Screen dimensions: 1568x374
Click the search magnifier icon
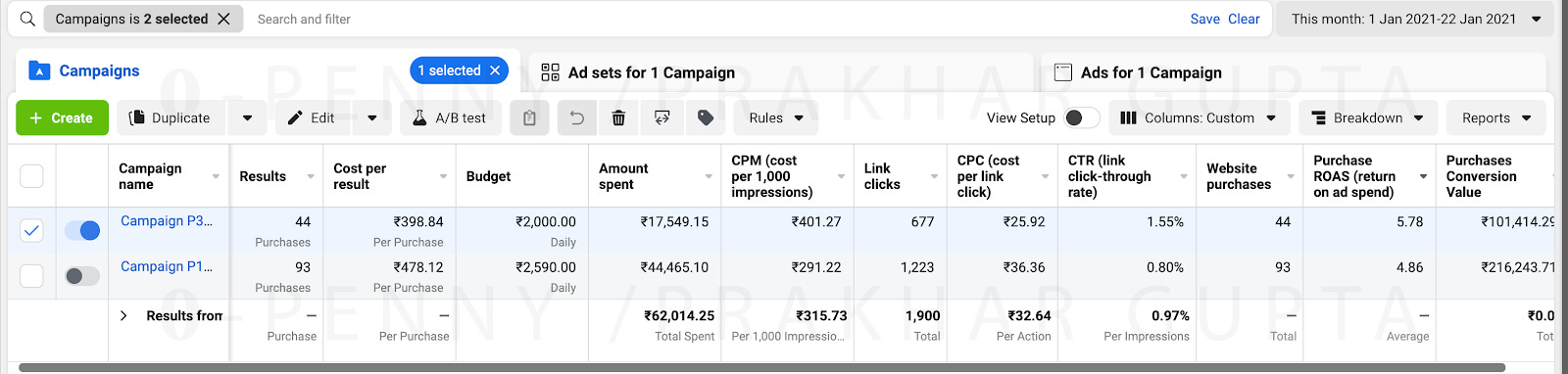pyautogui.click(x=27, y=19)
